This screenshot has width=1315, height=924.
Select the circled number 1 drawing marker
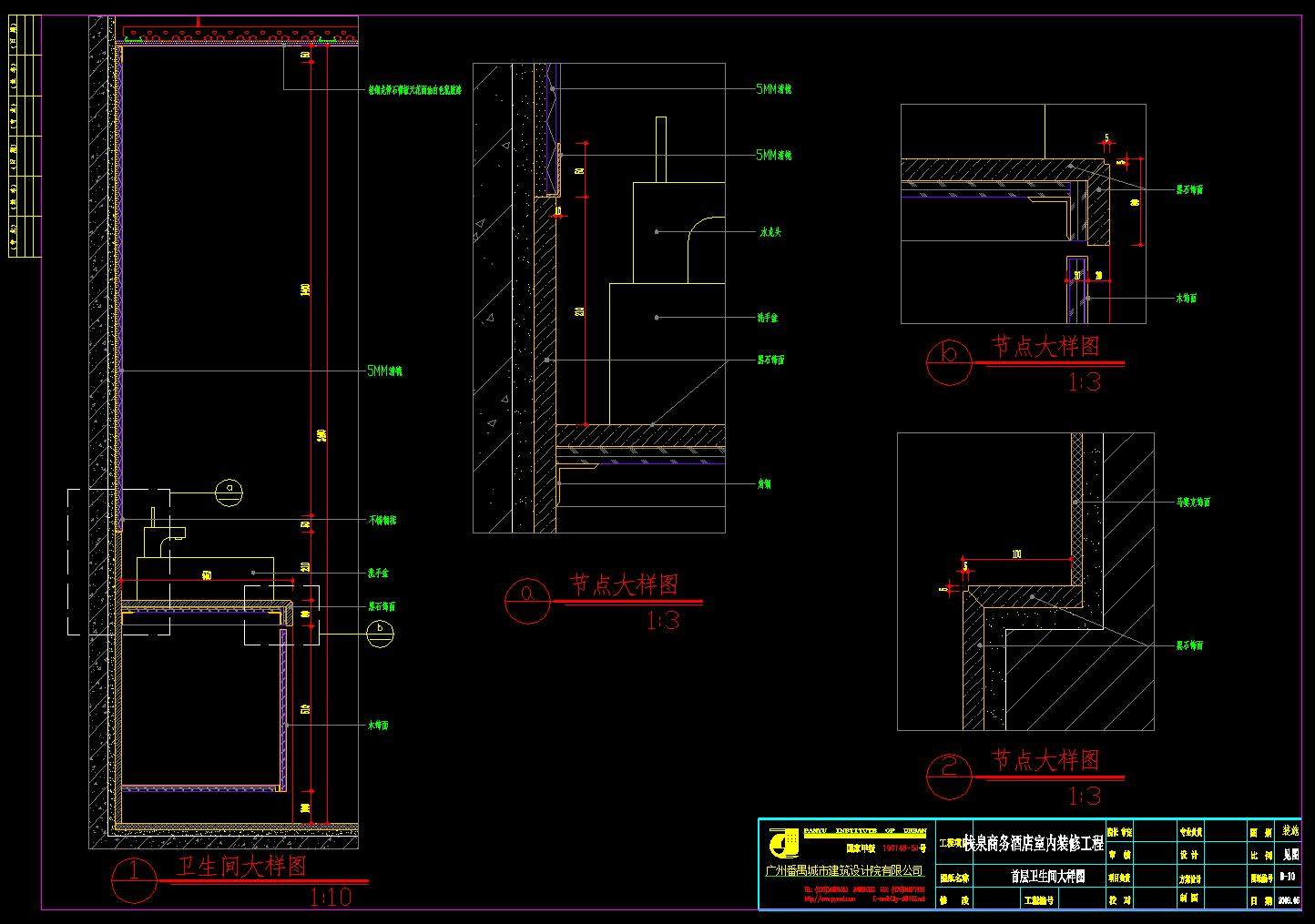133,879
